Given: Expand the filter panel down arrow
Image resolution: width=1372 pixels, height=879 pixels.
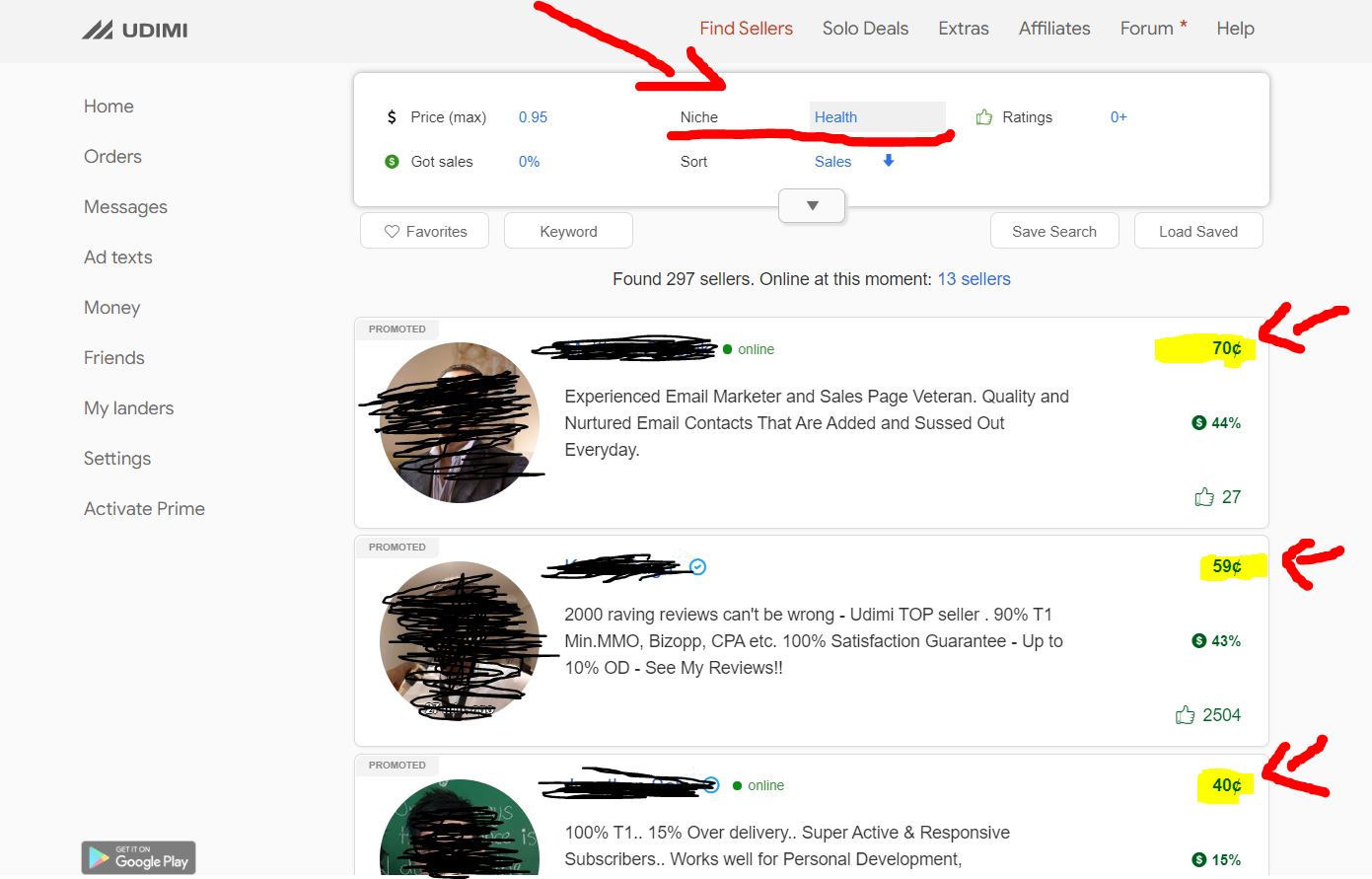Looking at the screenshot, I should pyautogui.click(x=812, y=206).
